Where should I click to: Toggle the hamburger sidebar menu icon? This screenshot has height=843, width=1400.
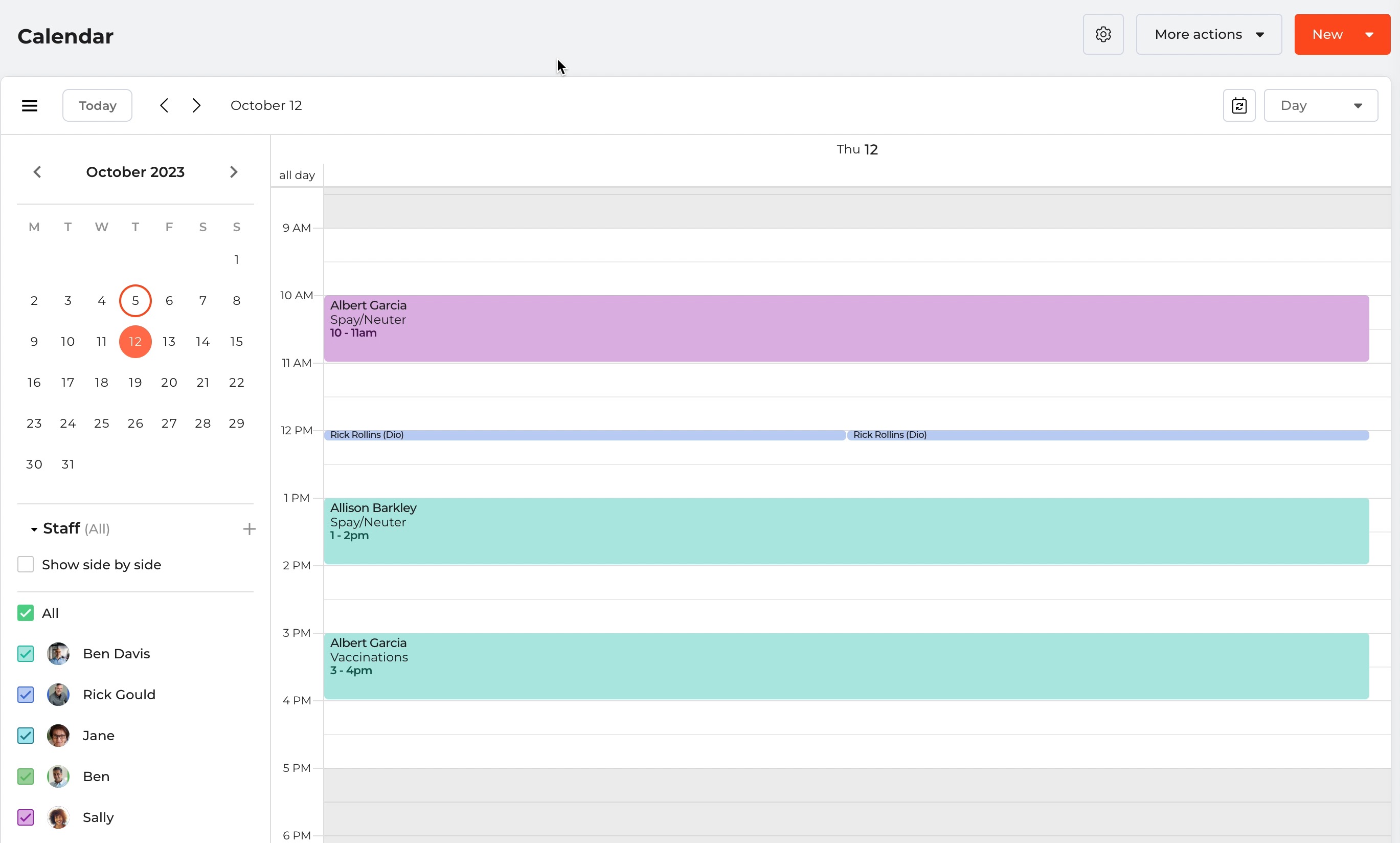(x=30, y=106)
